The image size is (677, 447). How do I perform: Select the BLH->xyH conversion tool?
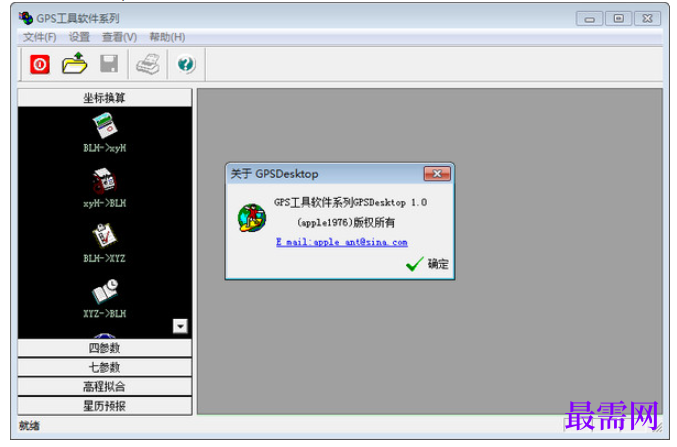tap(104, 133)
